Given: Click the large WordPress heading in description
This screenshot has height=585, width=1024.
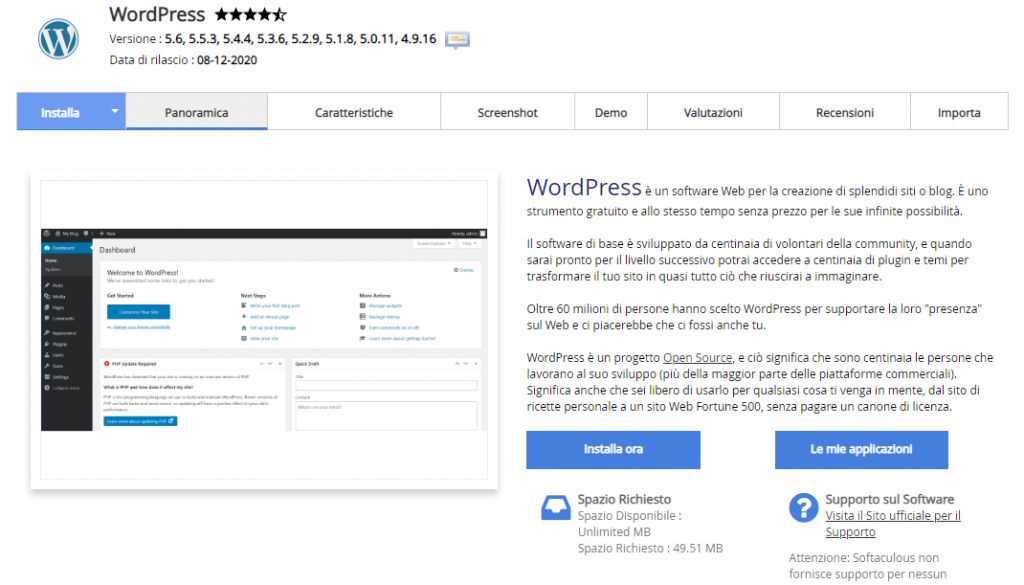Looking at the screenshot, I should coord(584,187).
